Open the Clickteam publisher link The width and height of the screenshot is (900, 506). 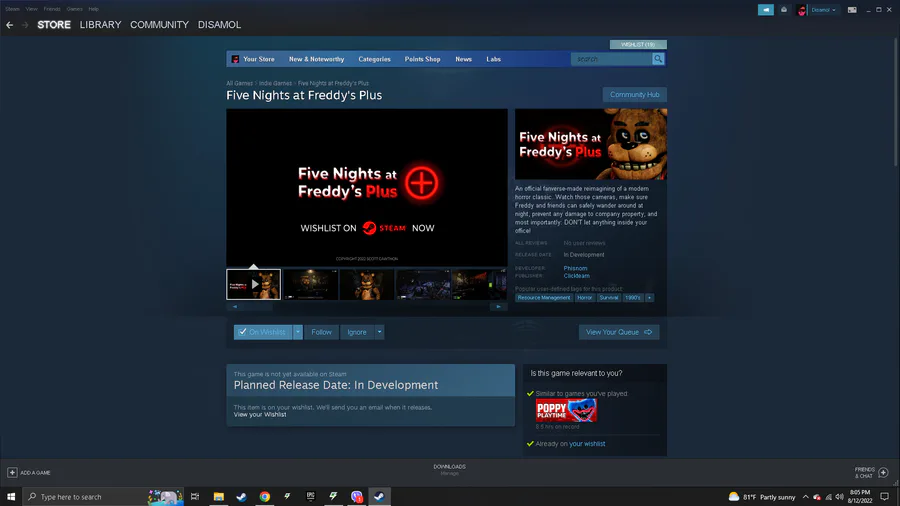(x=576, y=276)
